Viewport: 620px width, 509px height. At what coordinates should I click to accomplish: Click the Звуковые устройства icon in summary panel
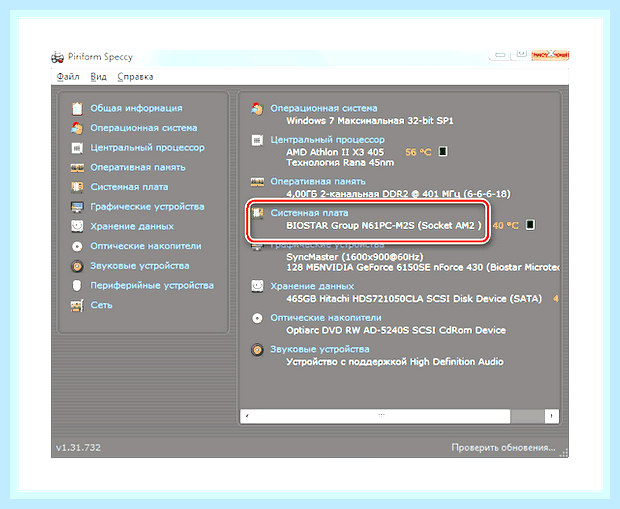point(257,350)
